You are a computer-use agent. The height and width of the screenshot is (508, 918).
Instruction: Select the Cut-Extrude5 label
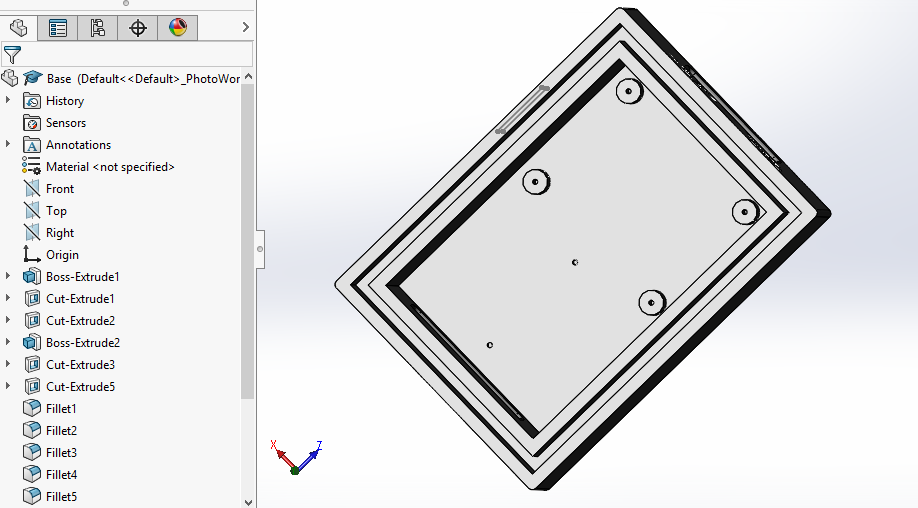80,387
